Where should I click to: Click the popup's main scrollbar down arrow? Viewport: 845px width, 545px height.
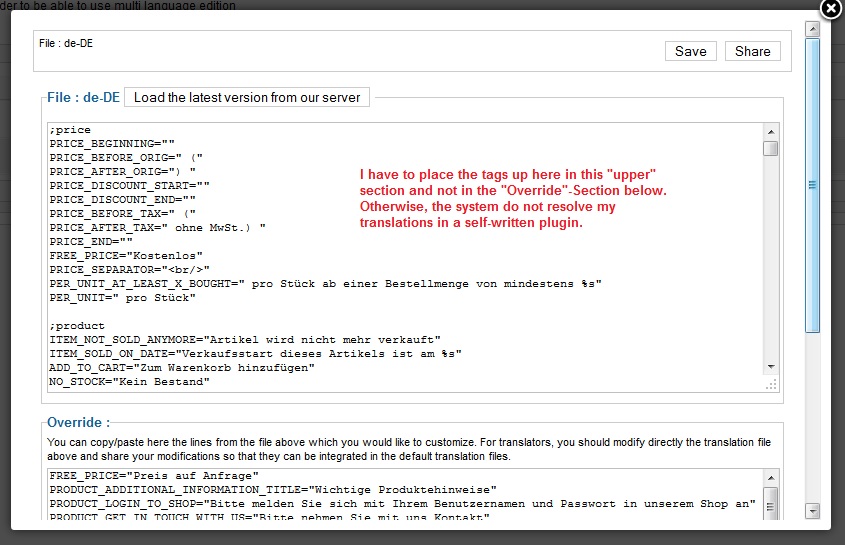[812, 511]
